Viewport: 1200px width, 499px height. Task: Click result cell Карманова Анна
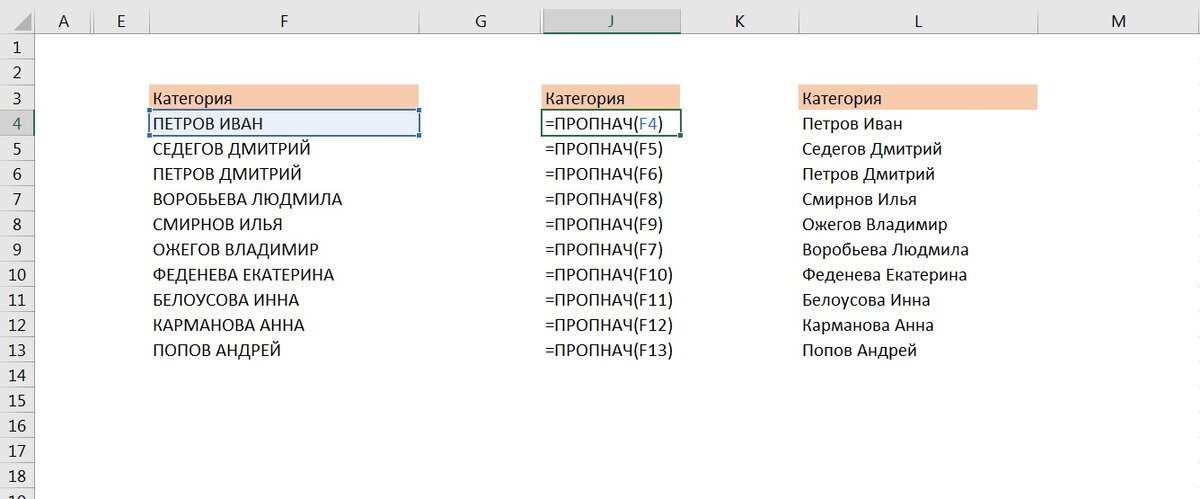pyautogui.click(x=918, y=325)
